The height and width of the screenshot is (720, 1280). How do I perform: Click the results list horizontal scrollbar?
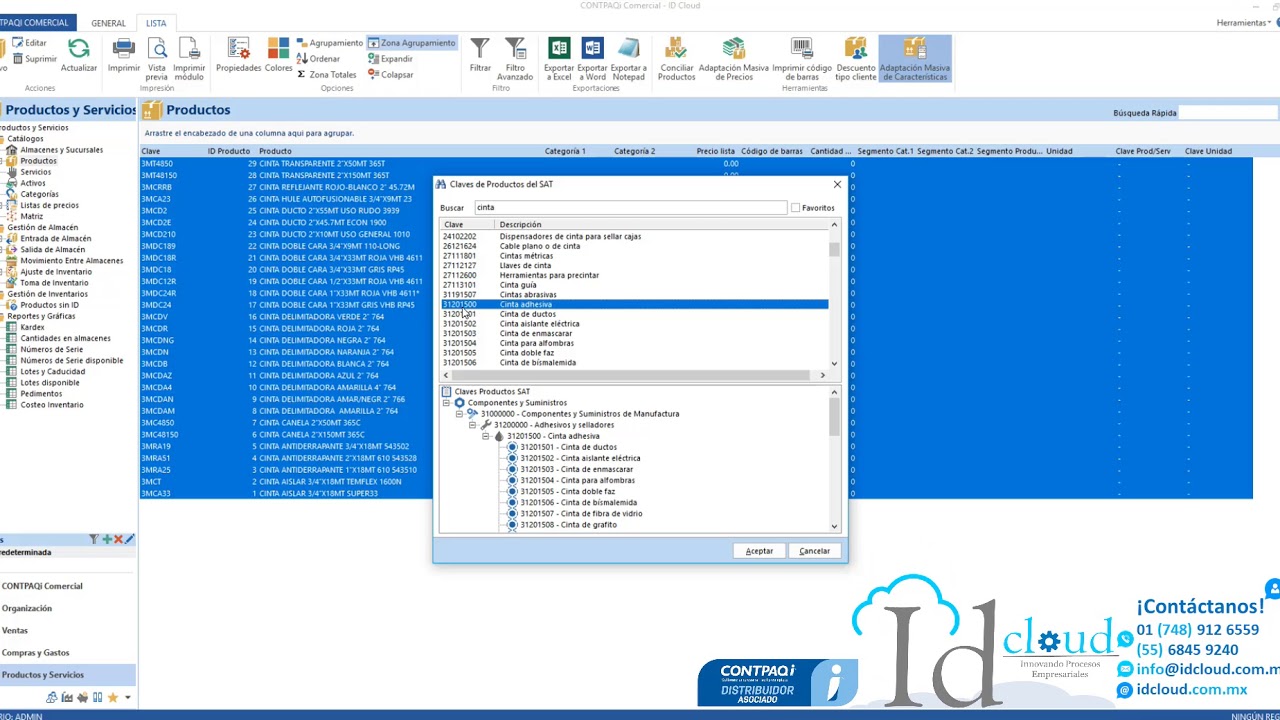[634, 375]
